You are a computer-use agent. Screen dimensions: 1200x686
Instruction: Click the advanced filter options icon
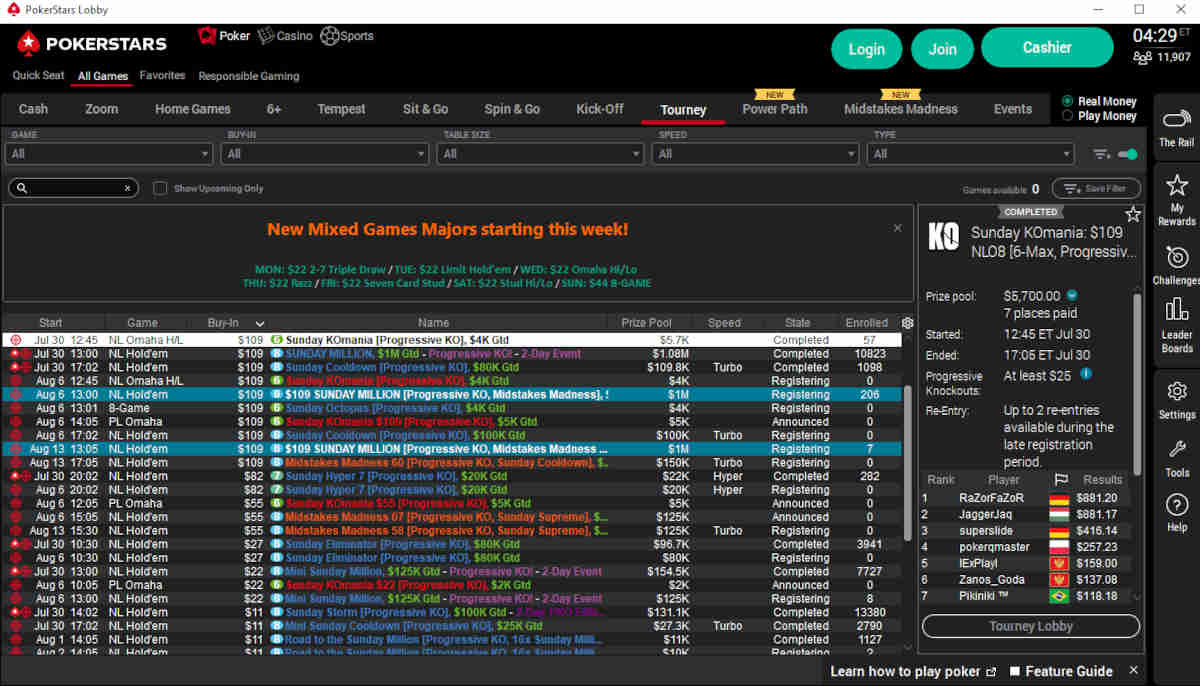[1102, 154]
